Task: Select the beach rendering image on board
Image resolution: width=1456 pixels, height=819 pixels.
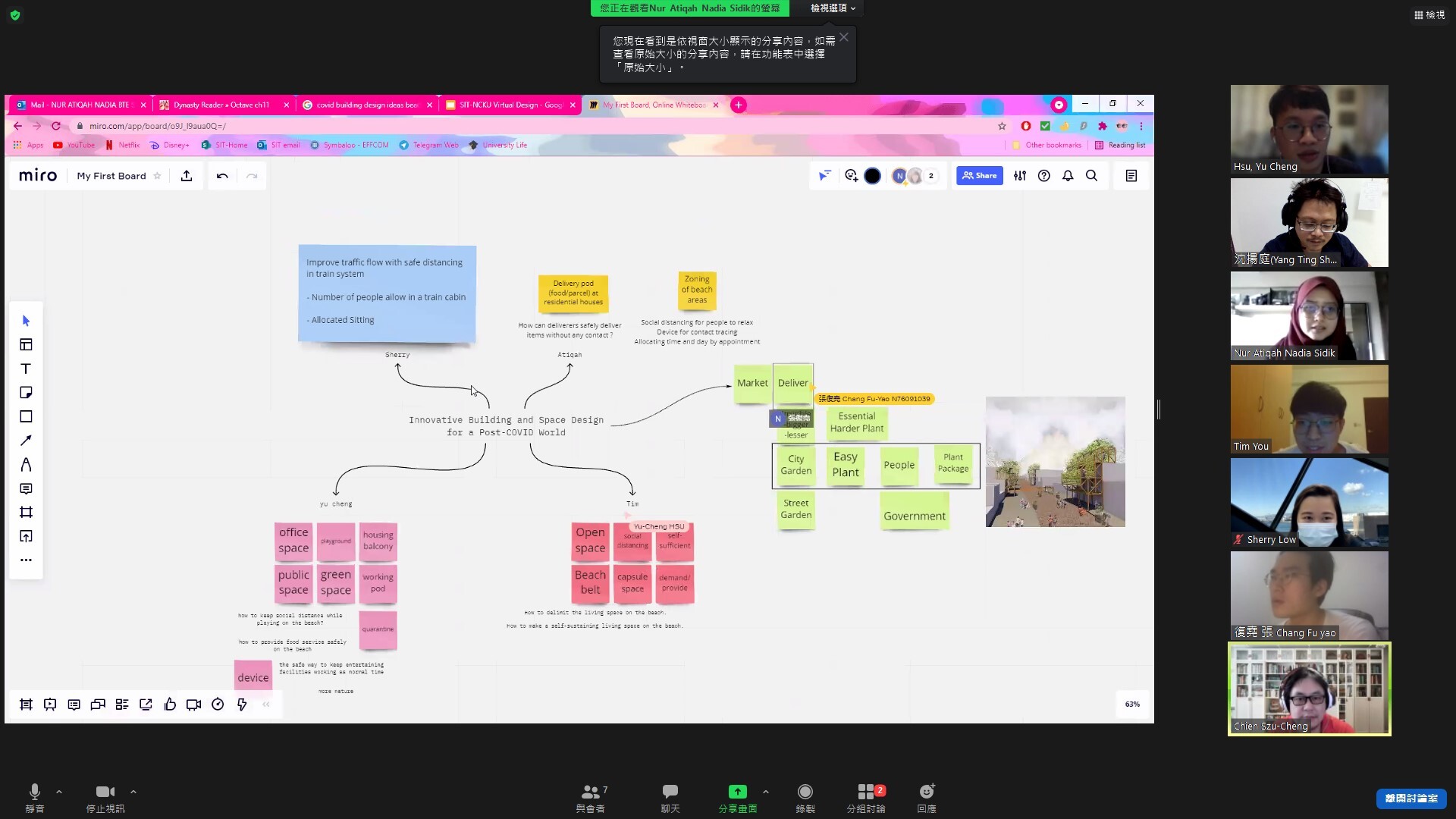Action: [x=1056, y=462]
